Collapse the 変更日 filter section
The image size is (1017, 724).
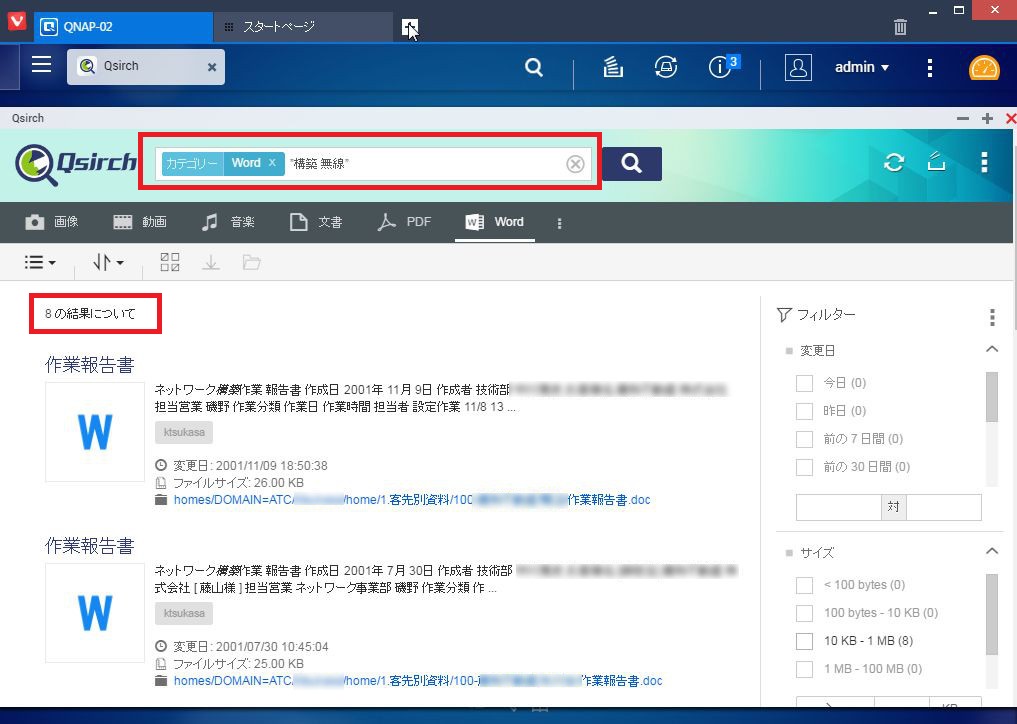[992, 349]
